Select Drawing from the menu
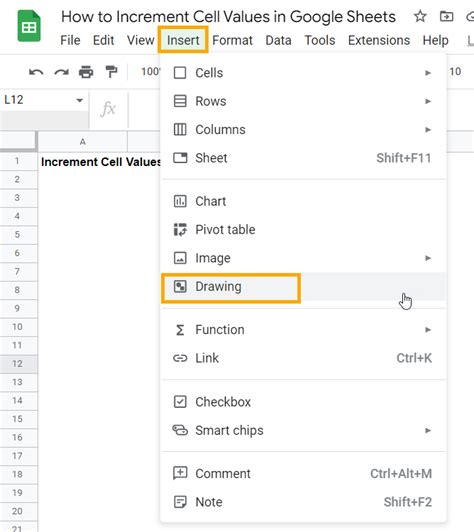 tap(303, 286)
